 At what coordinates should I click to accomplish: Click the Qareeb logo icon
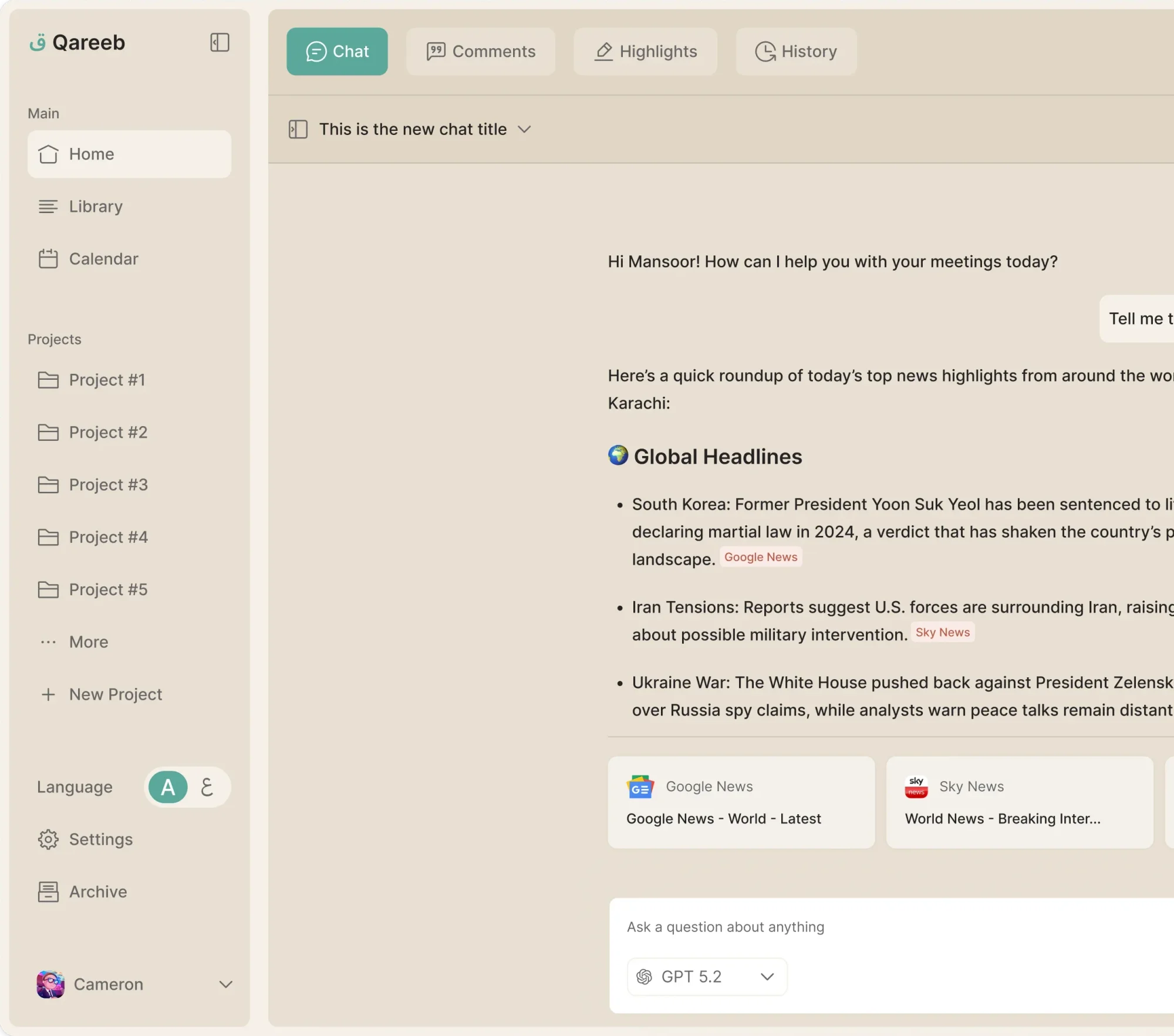tap(38, 42)
